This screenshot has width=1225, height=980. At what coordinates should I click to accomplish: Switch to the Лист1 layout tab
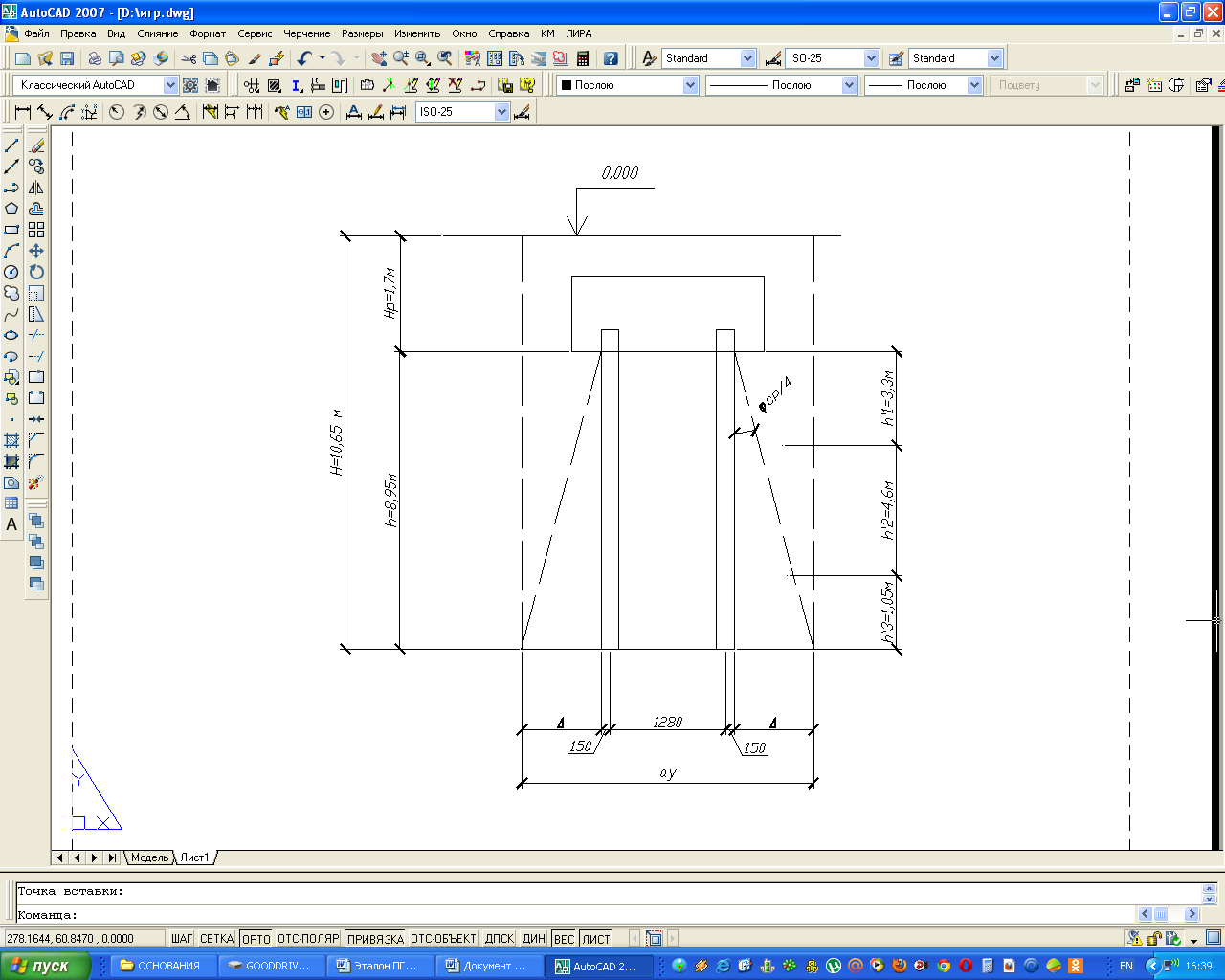point(194,857)
